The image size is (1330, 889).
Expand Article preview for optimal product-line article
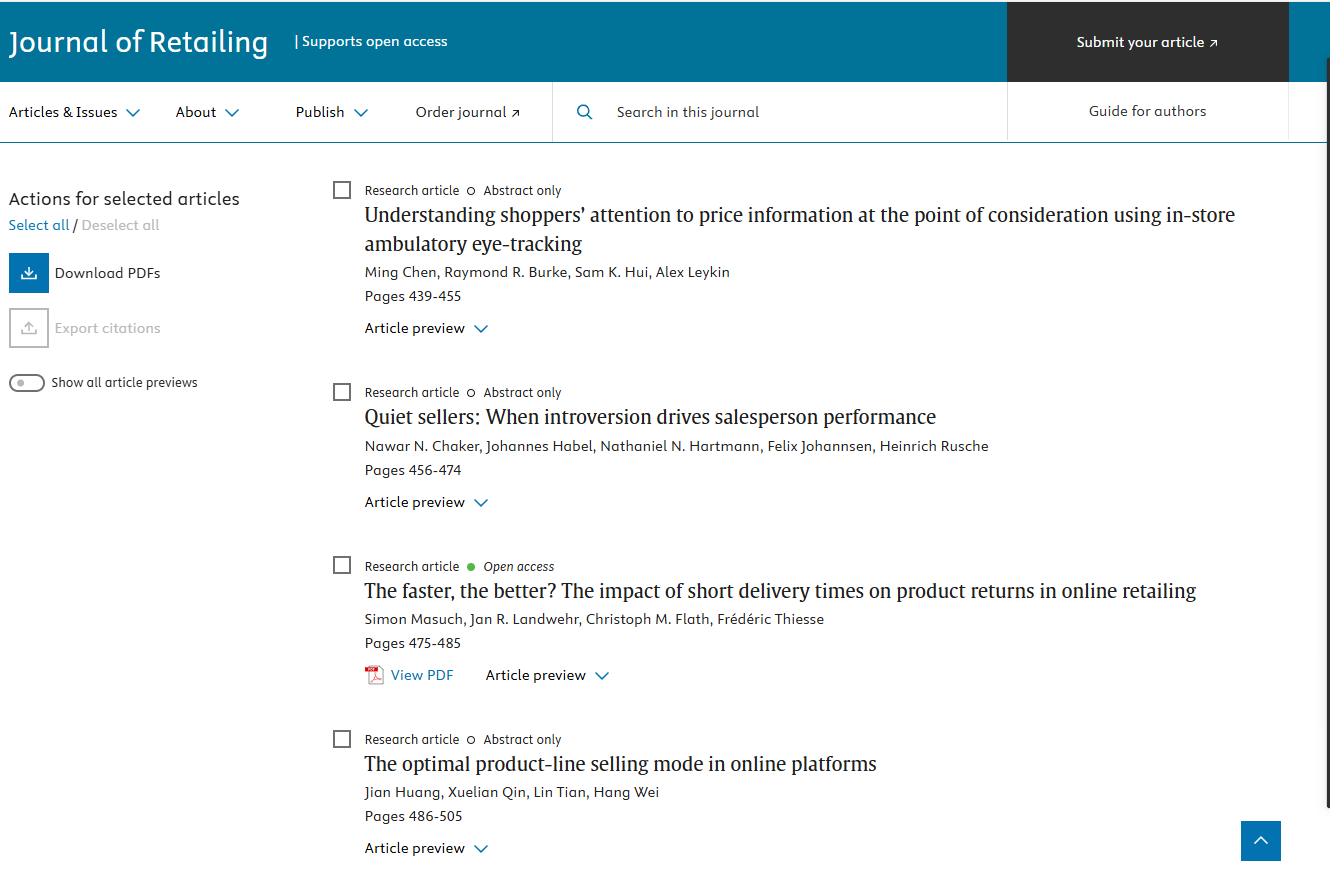pos(426,848)
